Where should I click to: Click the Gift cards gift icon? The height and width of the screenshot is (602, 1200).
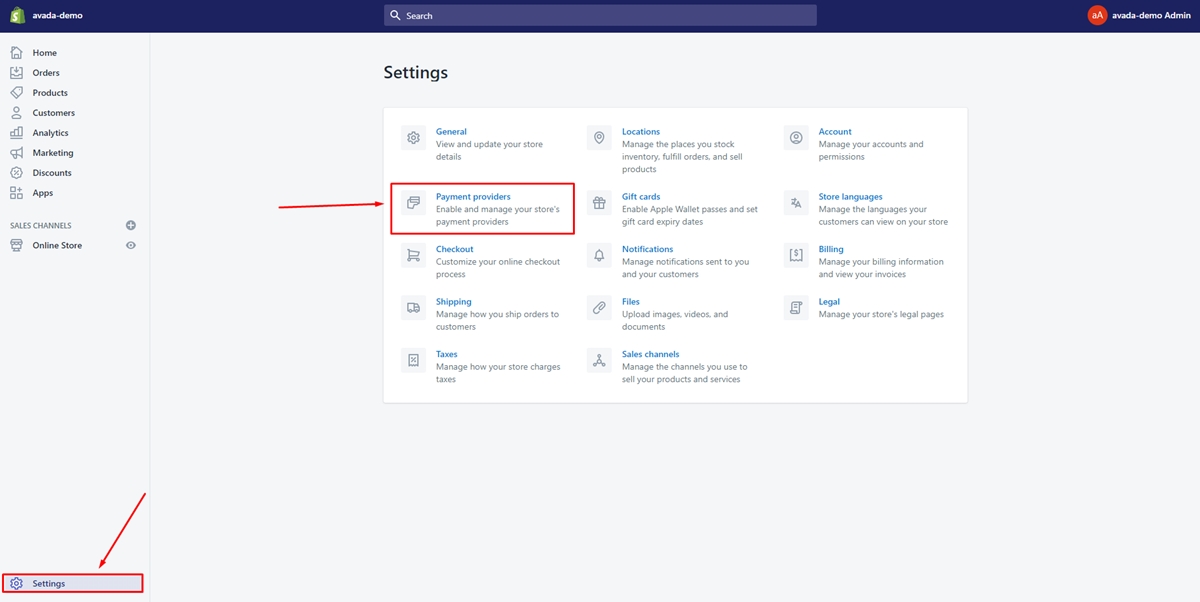tap(599, 203)
